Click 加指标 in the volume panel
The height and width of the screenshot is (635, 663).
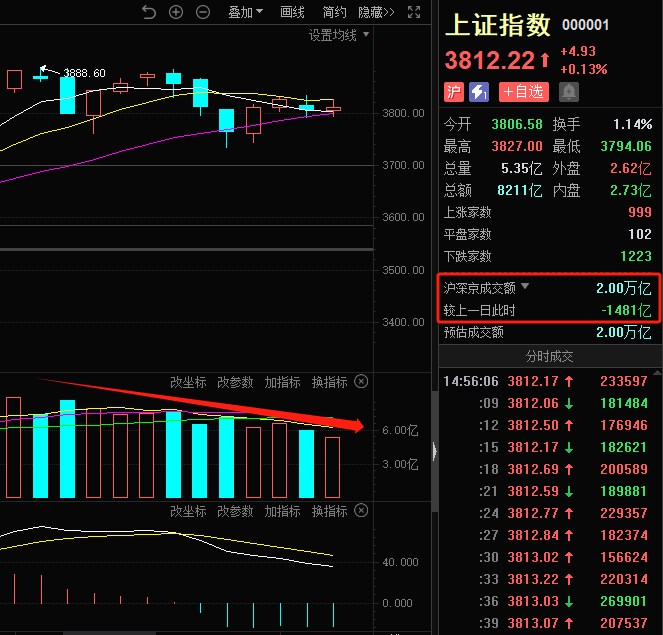pyautogui.click(x=282, y=382)
